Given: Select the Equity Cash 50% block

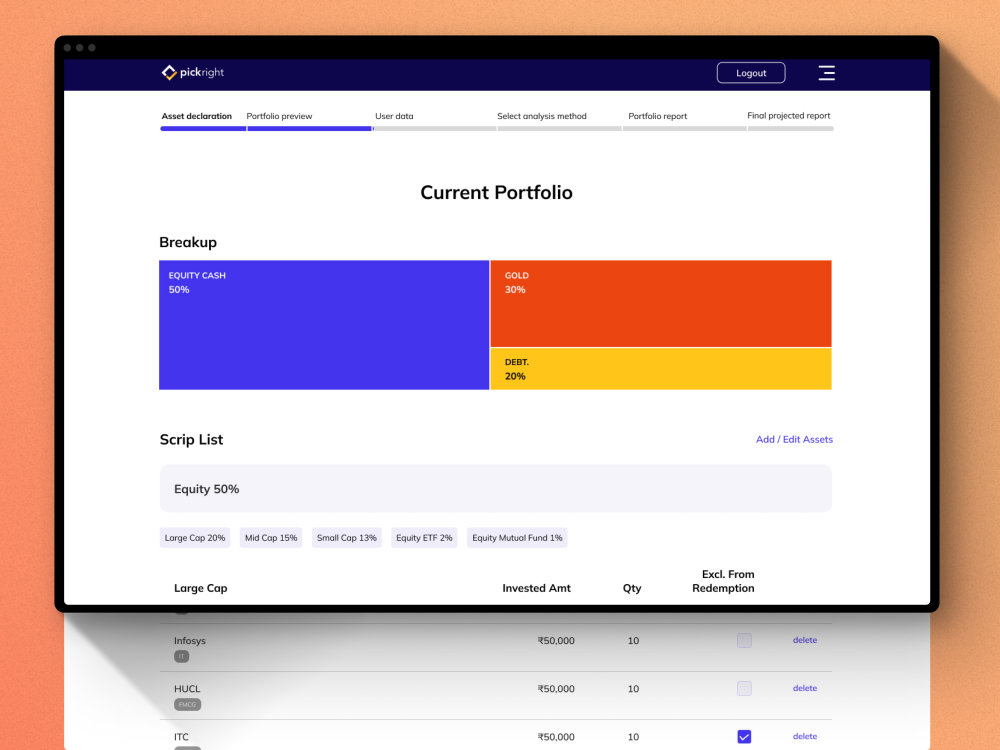Looking at the screenshot, I should (324, 325).
